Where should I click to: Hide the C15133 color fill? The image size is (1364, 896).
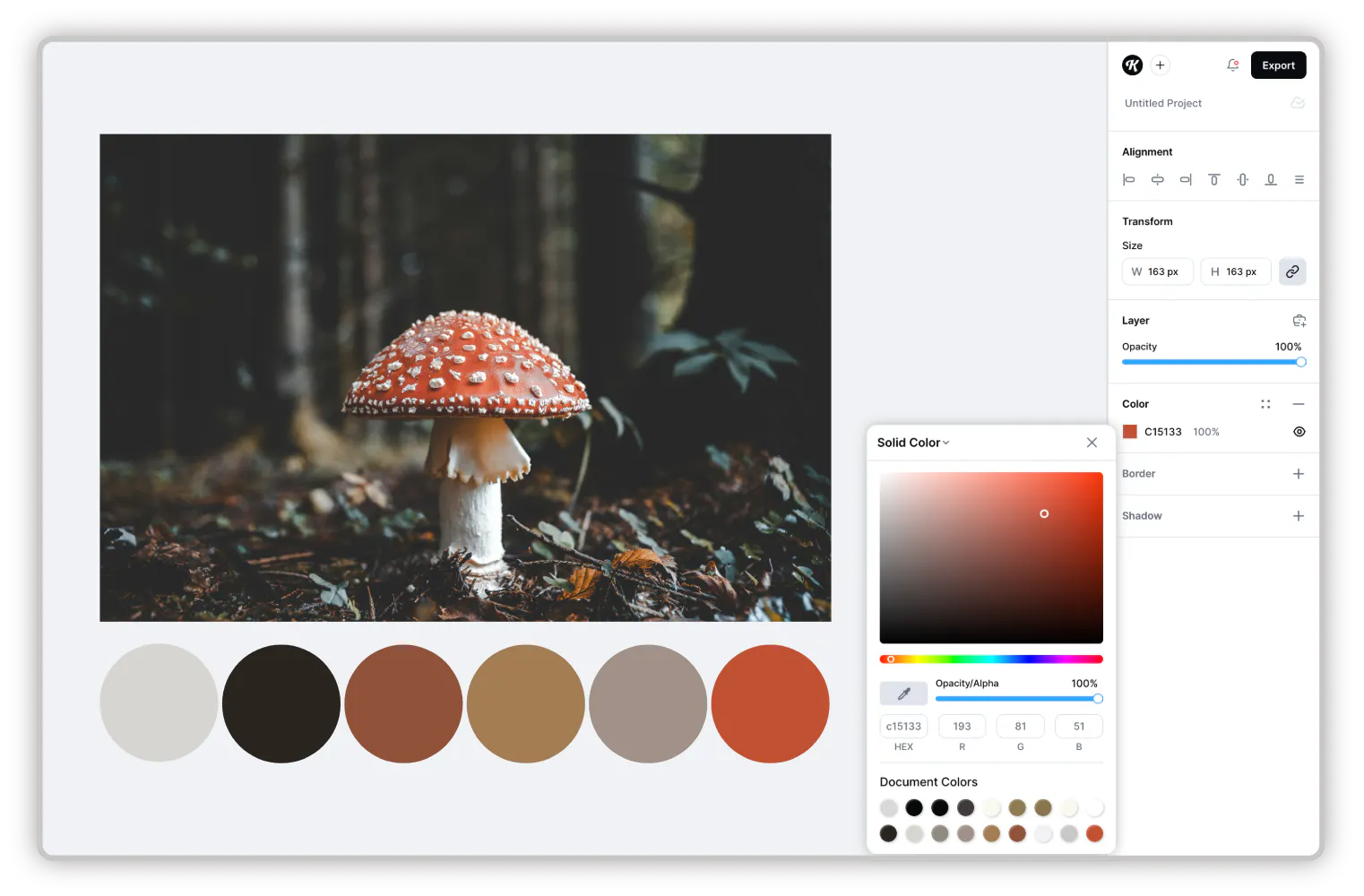(1299, 431)
